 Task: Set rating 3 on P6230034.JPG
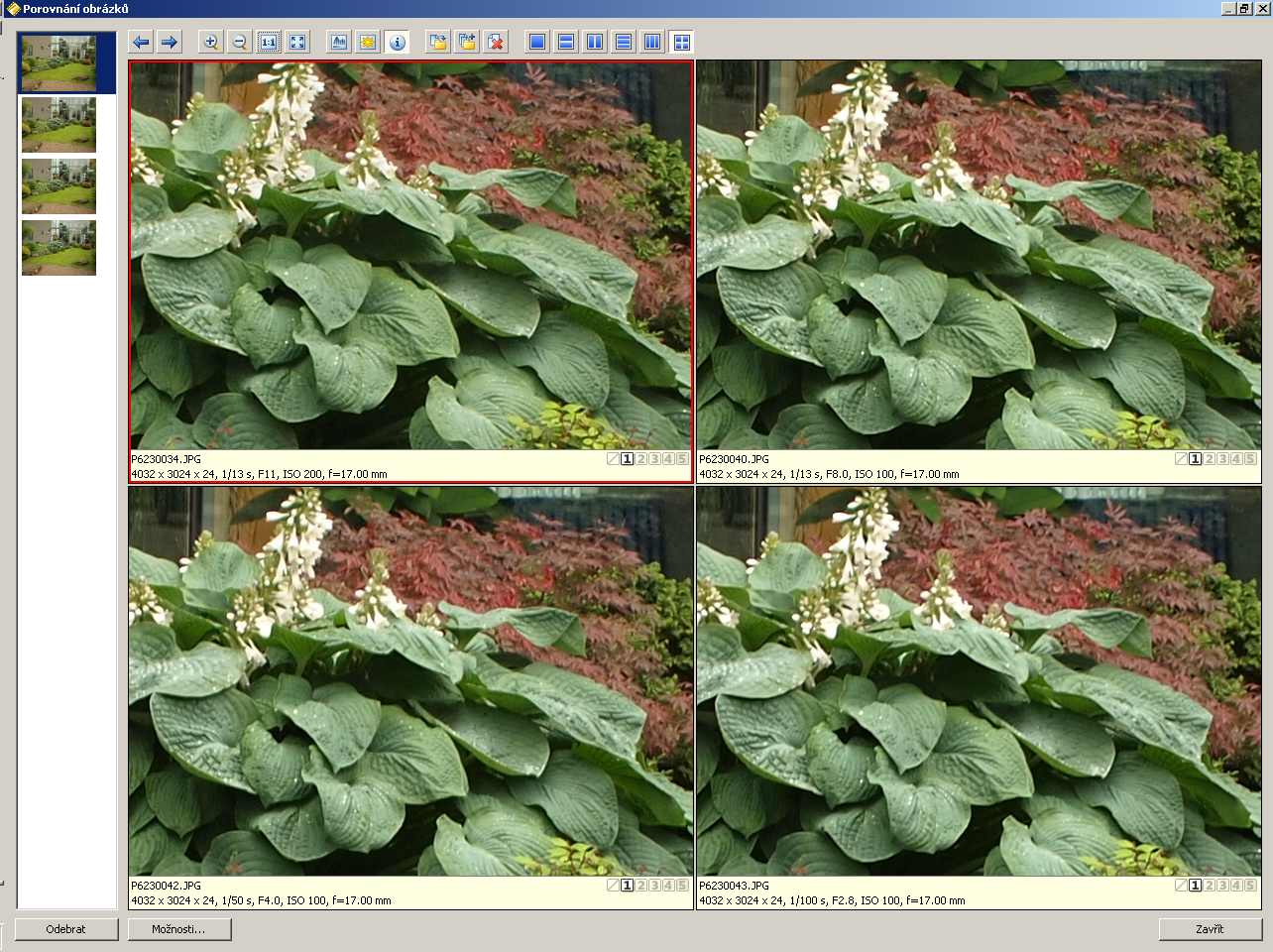[x=654, y=459]
